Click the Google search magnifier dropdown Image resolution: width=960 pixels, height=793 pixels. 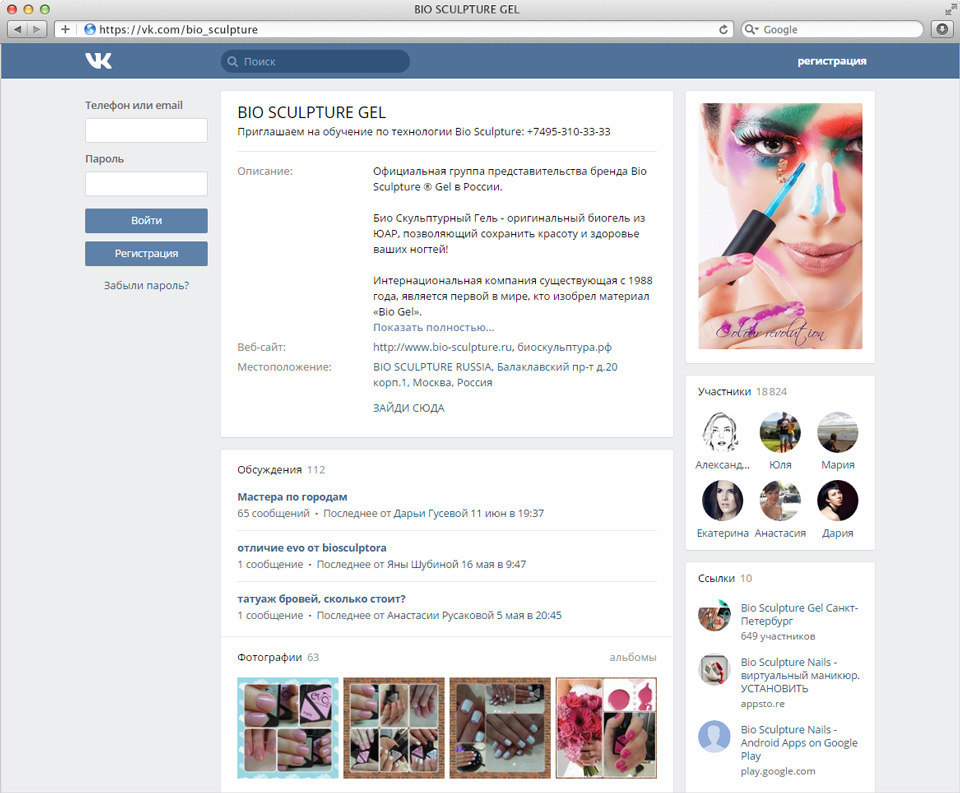pyautogui.click(x=751, y=29)
